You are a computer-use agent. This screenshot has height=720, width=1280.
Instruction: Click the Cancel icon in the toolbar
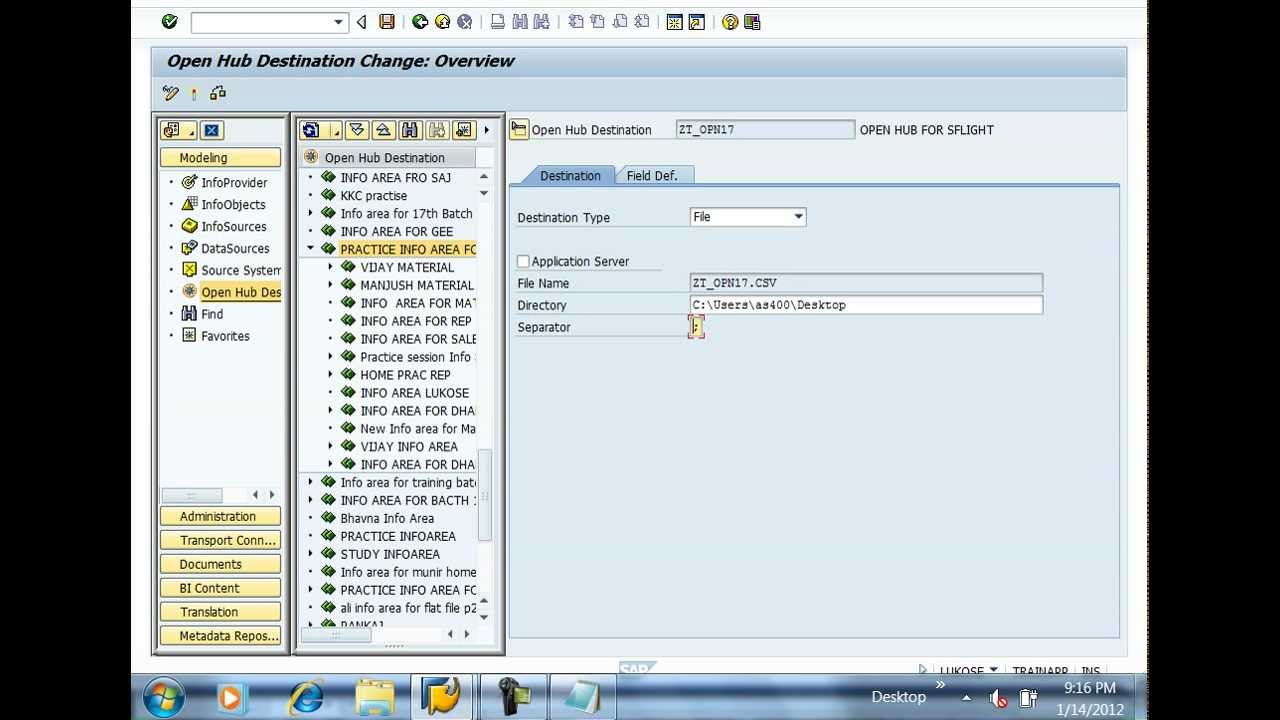point(464,21)
